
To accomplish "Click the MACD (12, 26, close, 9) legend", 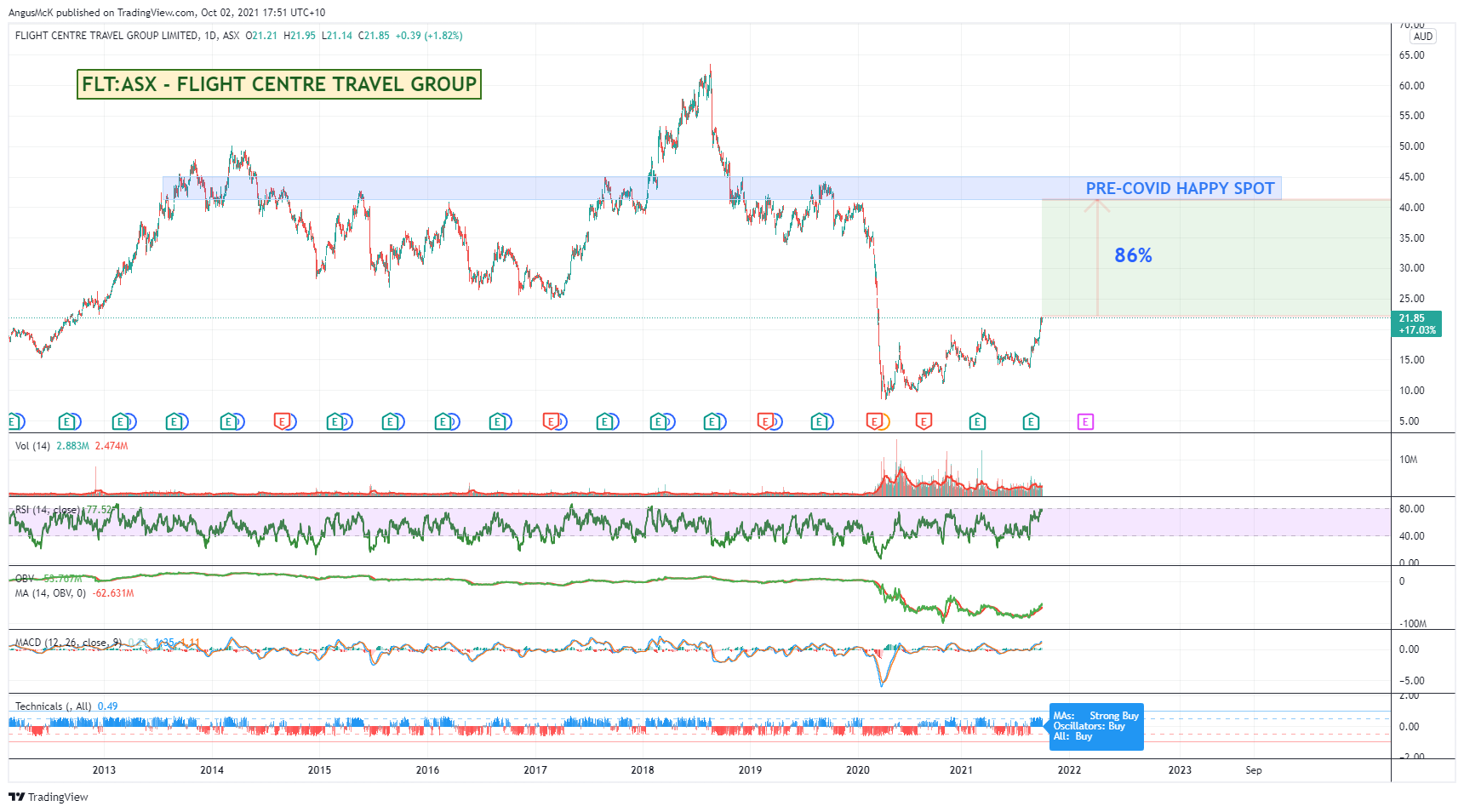I will tap(68, 643).
